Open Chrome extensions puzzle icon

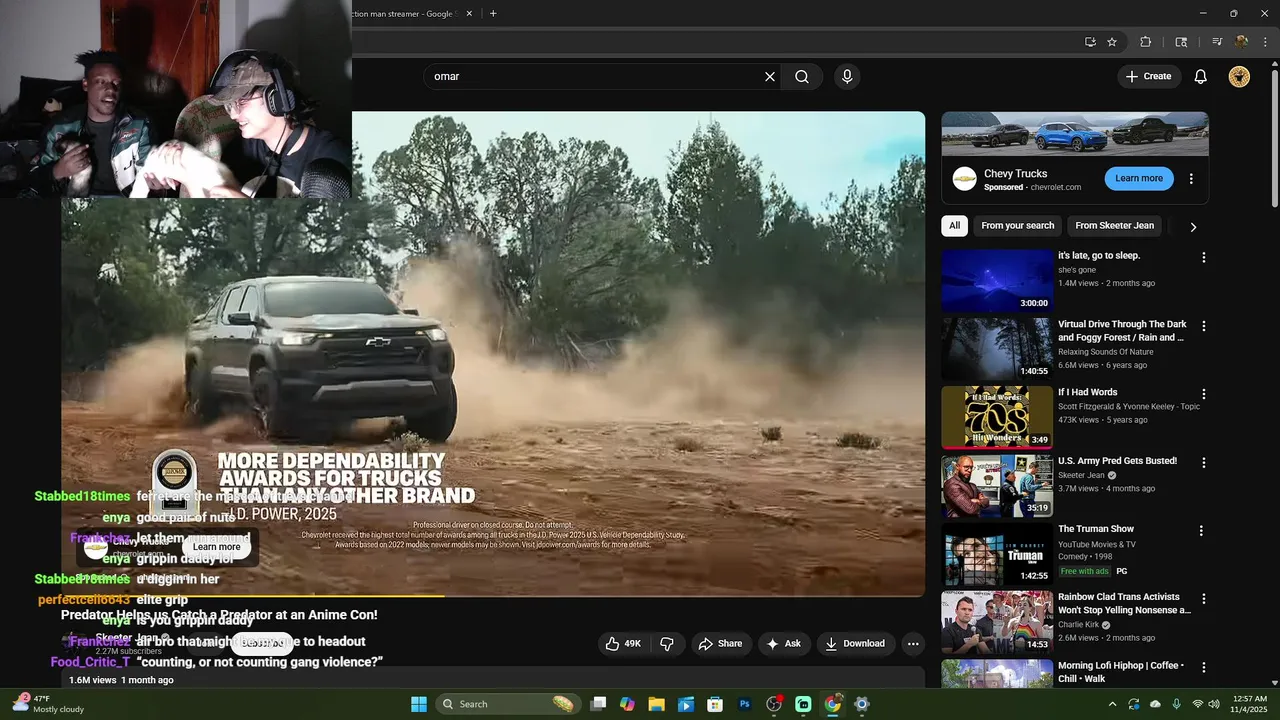1146,42
